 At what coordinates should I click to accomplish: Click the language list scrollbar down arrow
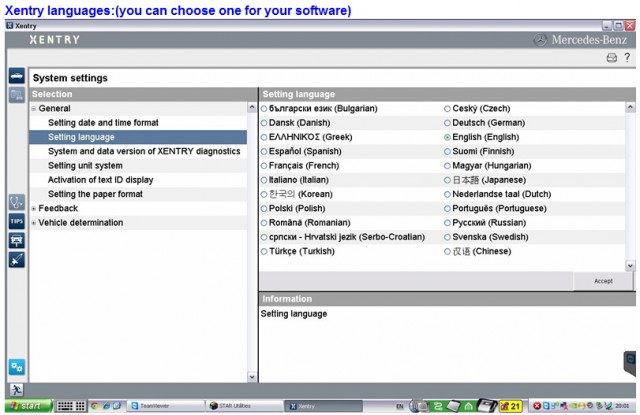(x=630, y=266)
